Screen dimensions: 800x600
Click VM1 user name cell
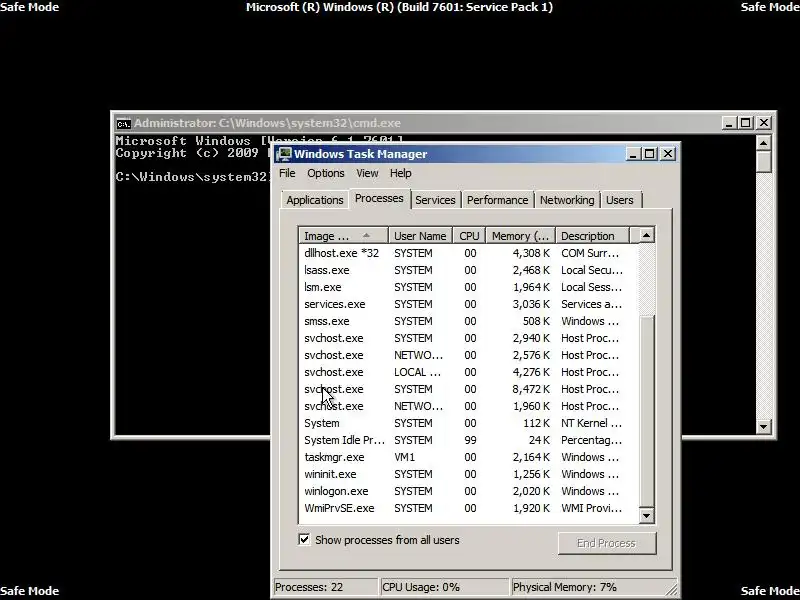click(x=405, y=457)
